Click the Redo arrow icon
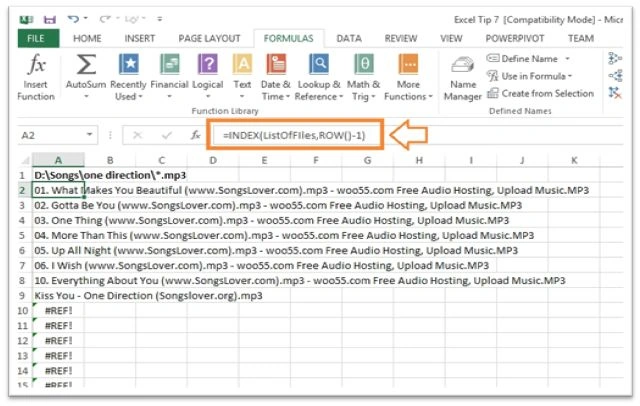This screenshot has height=406, width=640. pyautogui.click(x=105, y=19)
